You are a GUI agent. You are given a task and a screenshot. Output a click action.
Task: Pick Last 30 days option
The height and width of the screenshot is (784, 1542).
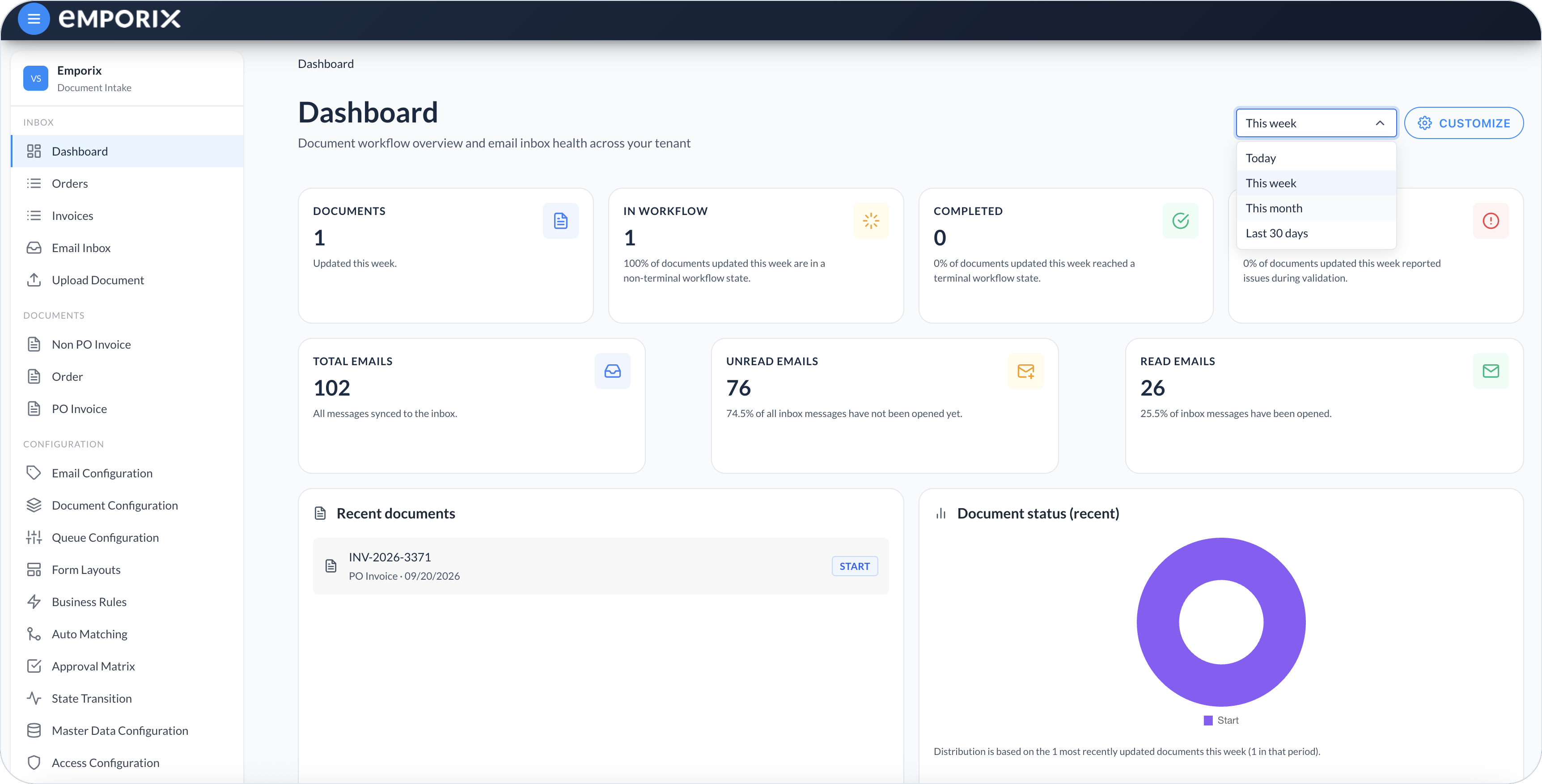tap(1316, 233)
